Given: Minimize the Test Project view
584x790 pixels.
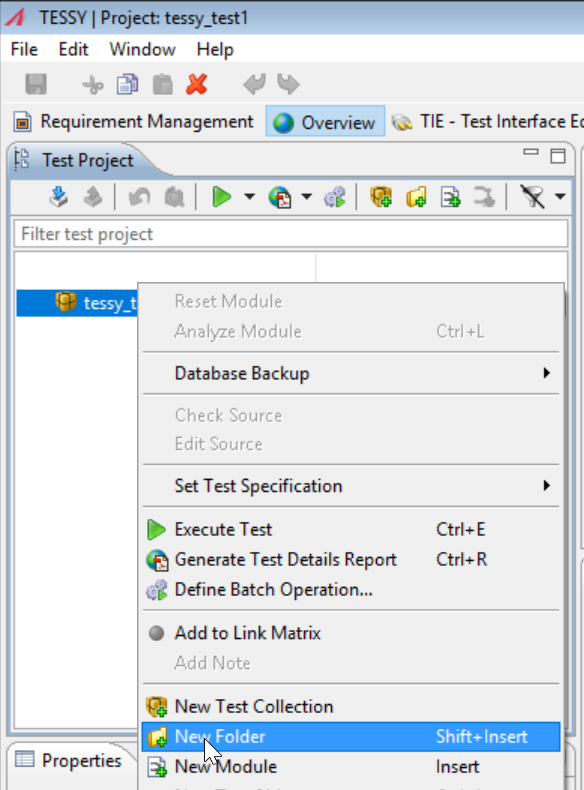Looking at the screenshot, I should point(531,152).
